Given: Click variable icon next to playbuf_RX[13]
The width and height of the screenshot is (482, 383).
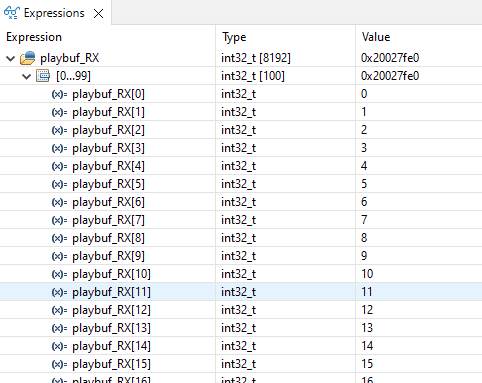Looking at the screenshot, I should pos(59,329).
